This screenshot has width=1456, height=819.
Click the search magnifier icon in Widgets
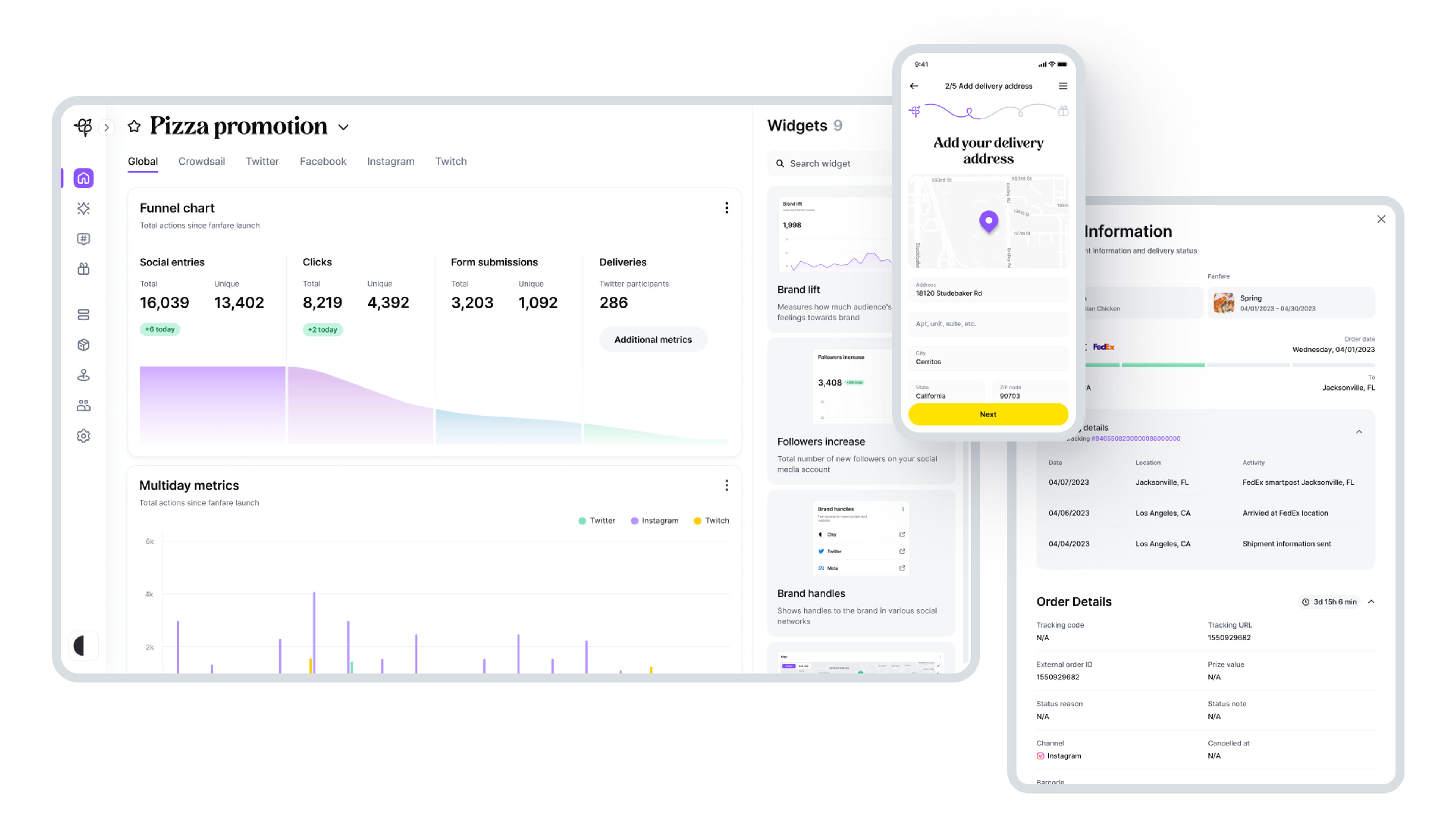tap(780, 163)
